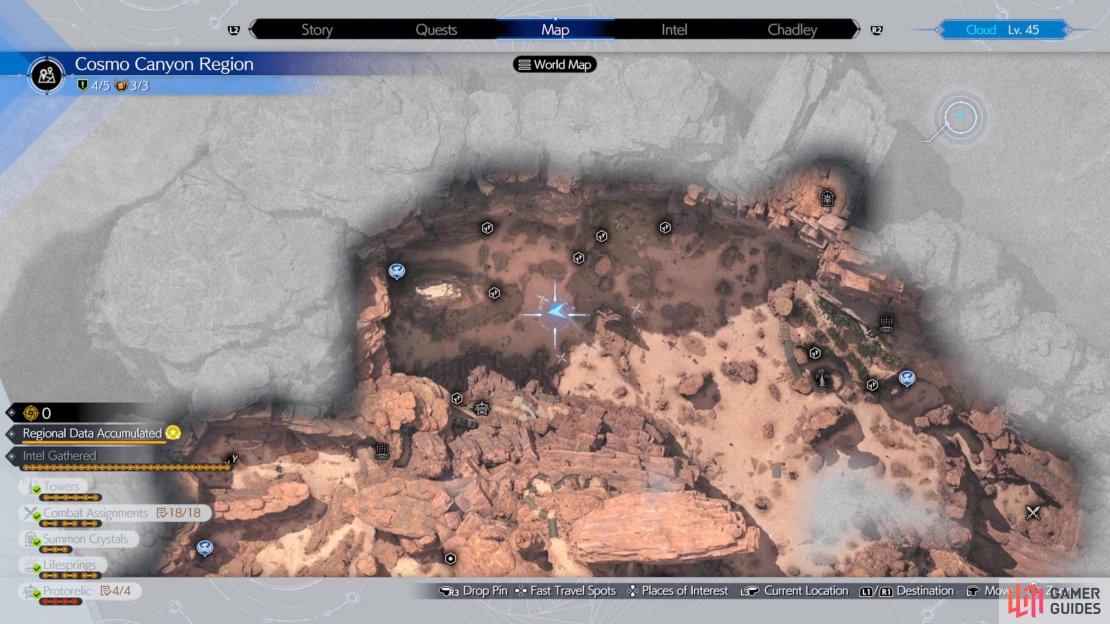The image size is (1110, 624).
Task: Click the L2 previous-tab icon
Action: (234, 30)
